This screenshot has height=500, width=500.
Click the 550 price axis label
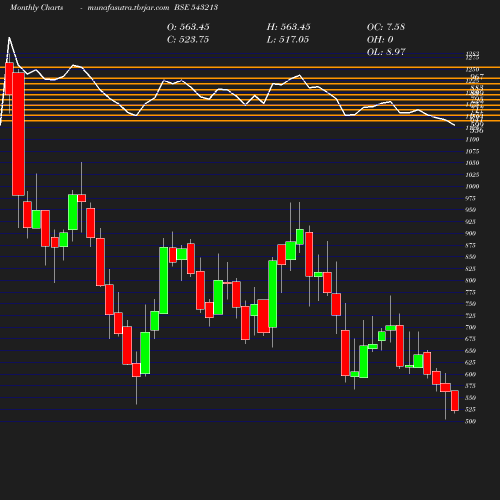pos(471,398)
